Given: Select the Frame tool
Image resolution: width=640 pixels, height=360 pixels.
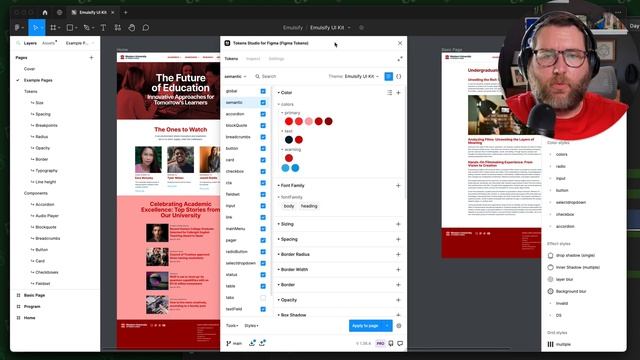Looking at the screenshot, I should click(53, 28).
